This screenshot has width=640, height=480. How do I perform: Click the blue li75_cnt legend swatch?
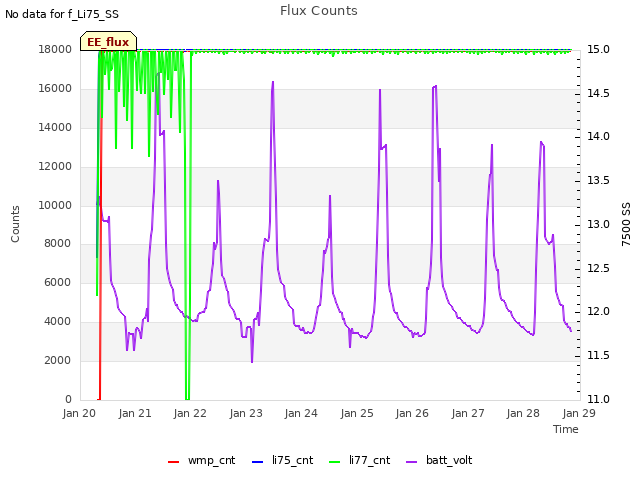coord(258,462)
